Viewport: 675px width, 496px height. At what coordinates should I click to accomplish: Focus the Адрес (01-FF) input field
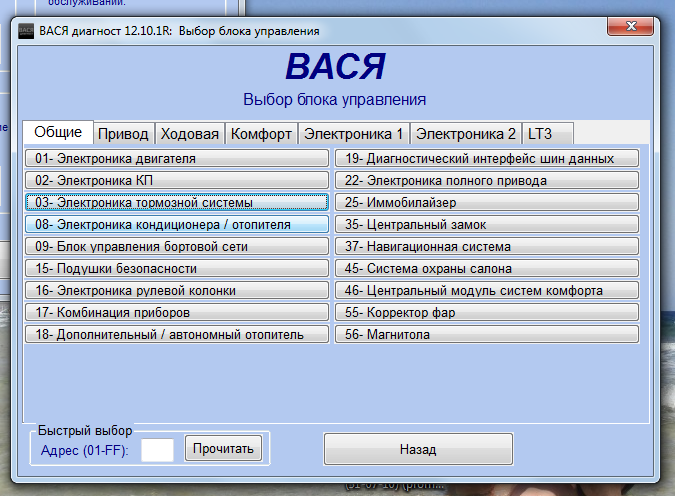(x=158, y=450)
